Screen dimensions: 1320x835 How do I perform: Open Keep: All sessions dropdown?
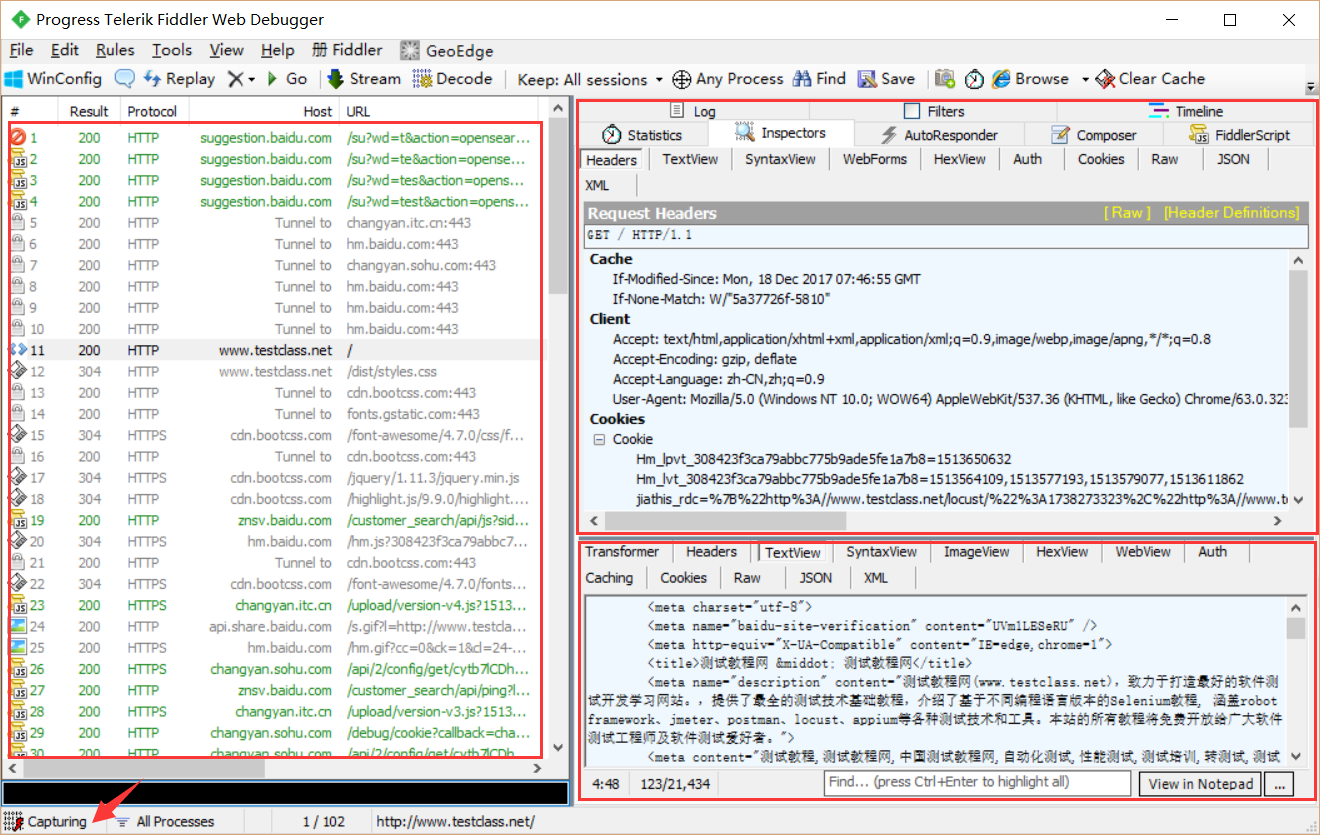click(590, 79)
